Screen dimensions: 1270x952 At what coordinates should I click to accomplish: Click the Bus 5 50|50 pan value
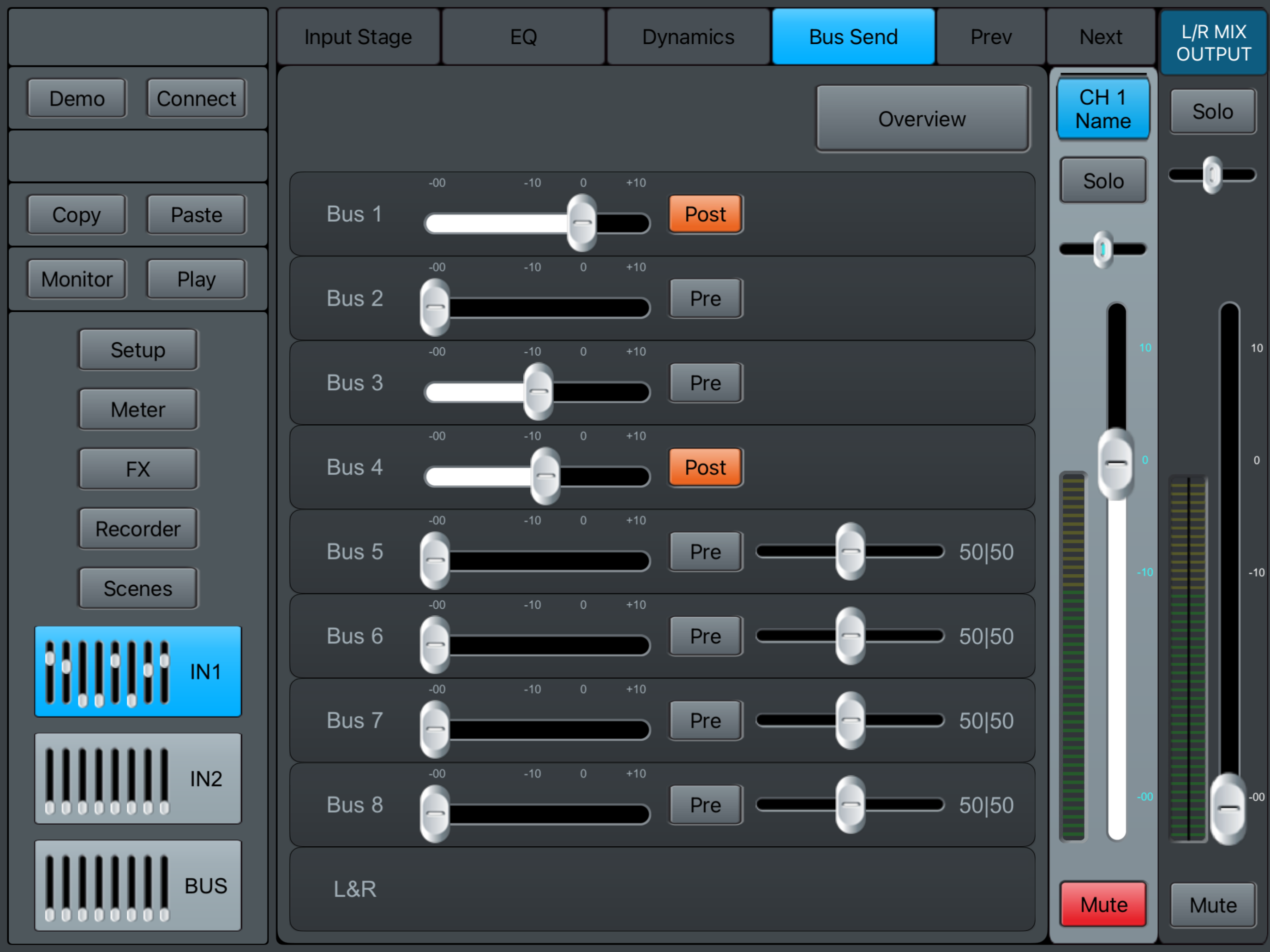[986, 552]
